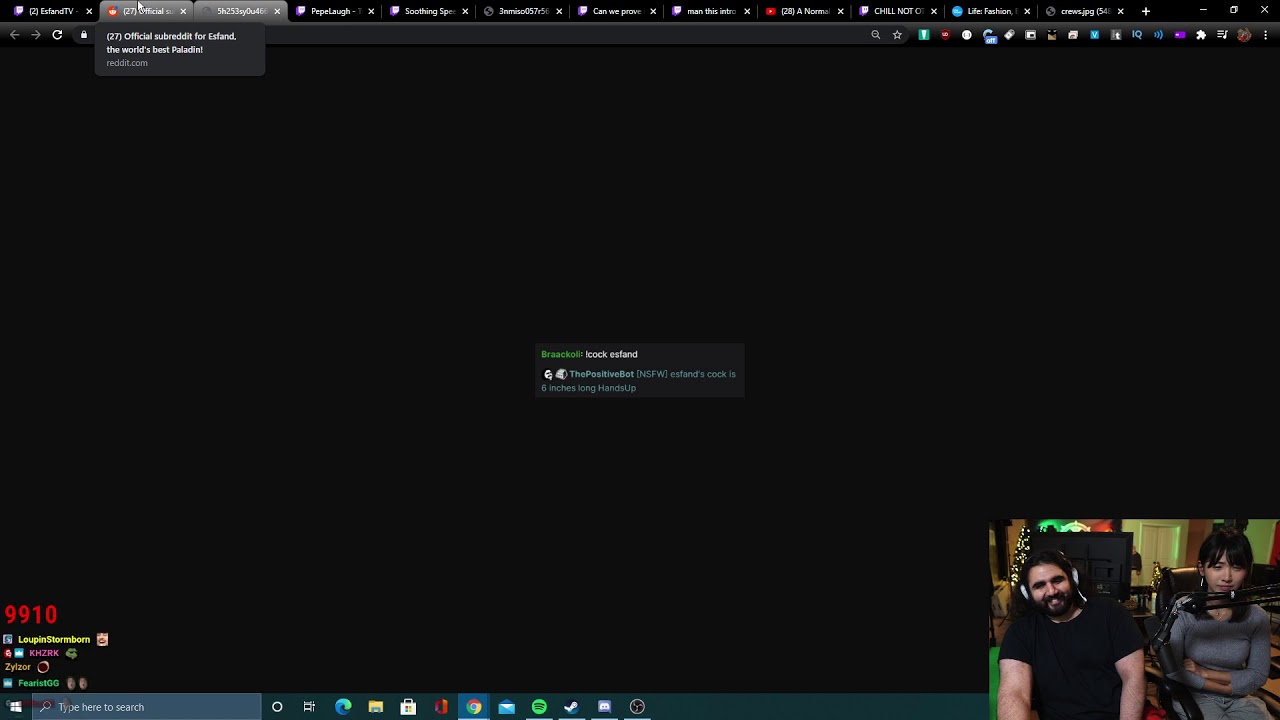Go back to previous page
1280x720 pixels.
click(14, 35)
